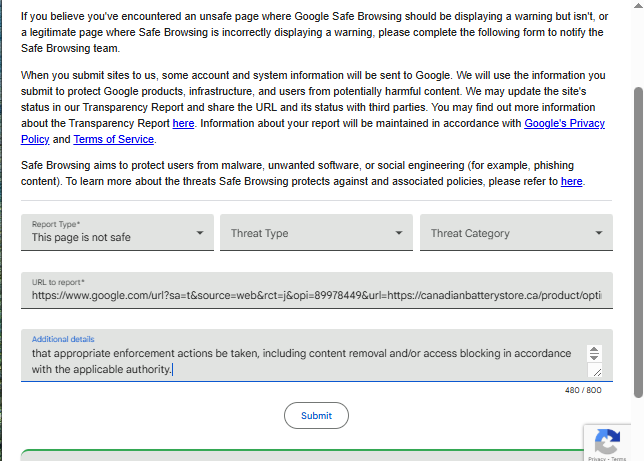Click the Additional details scroll stepper
This screenshot has width=644, height=461.
click(594, 353)
